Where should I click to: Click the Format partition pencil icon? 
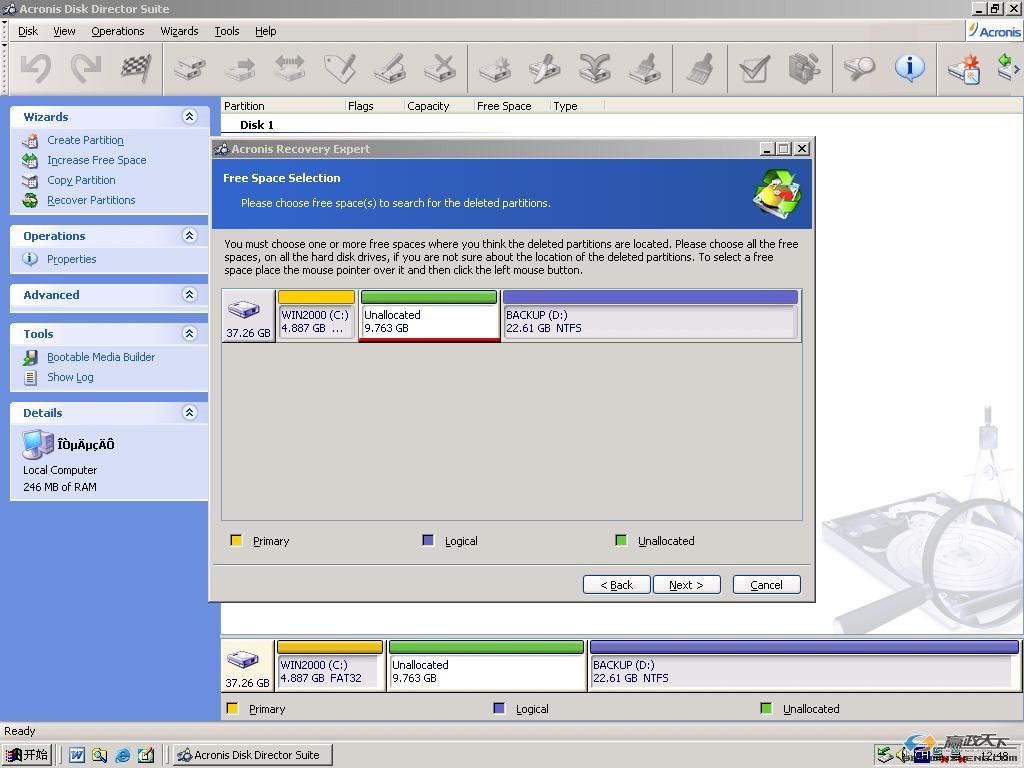(x=391, y=69)
